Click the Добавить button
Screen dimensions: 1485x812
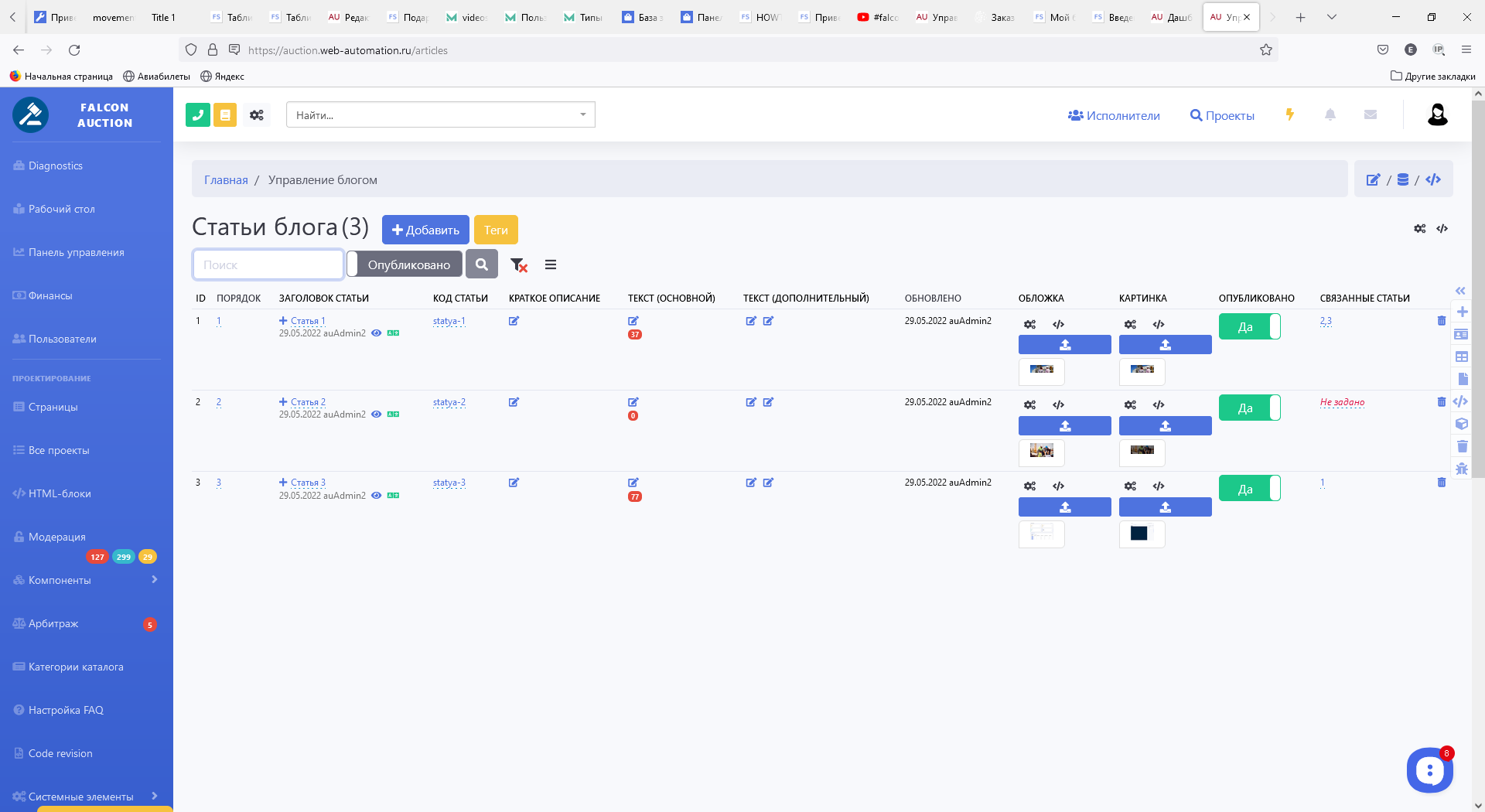425,230
